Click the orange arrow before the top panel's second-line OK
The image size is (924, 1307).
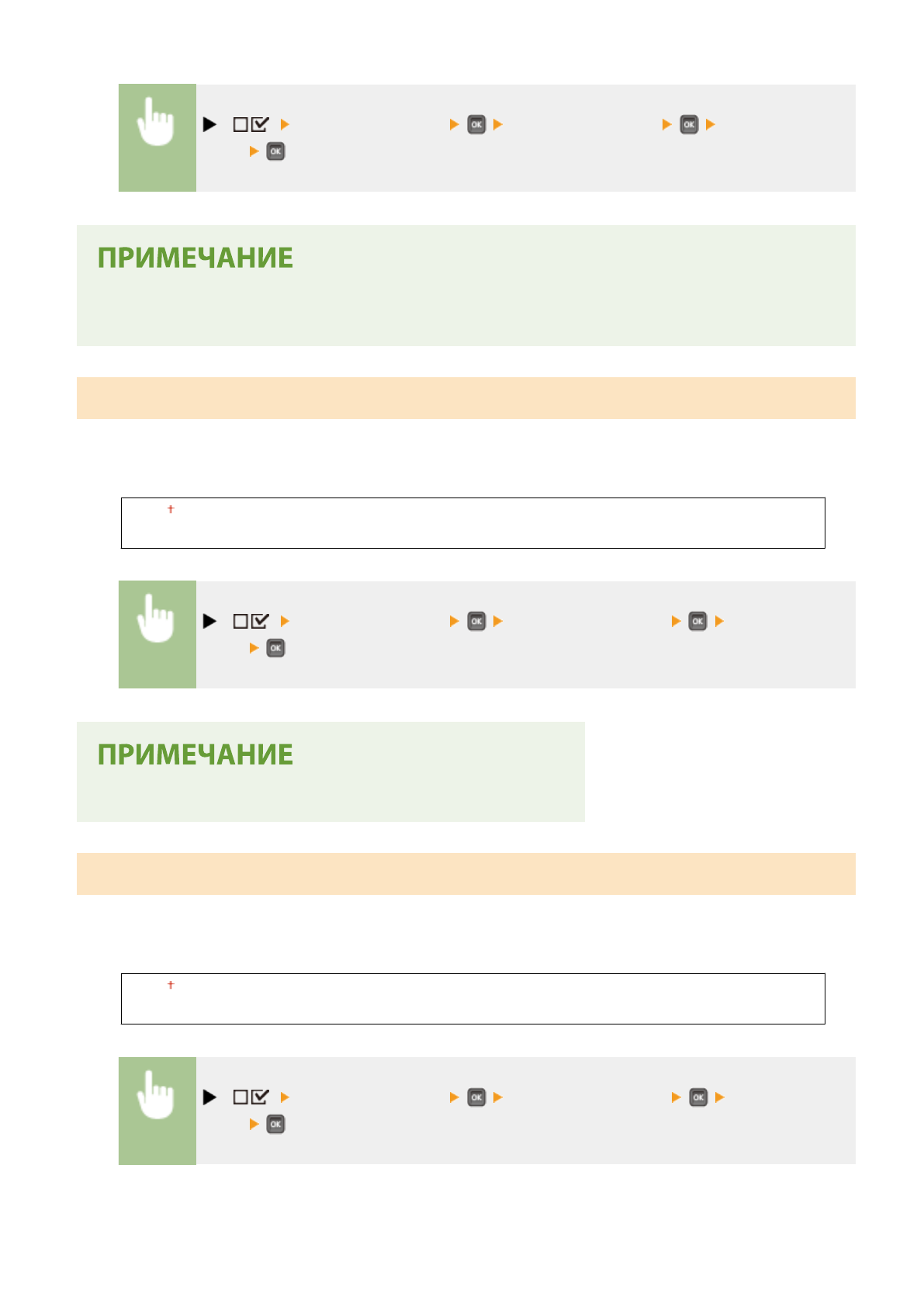(254, 151)
